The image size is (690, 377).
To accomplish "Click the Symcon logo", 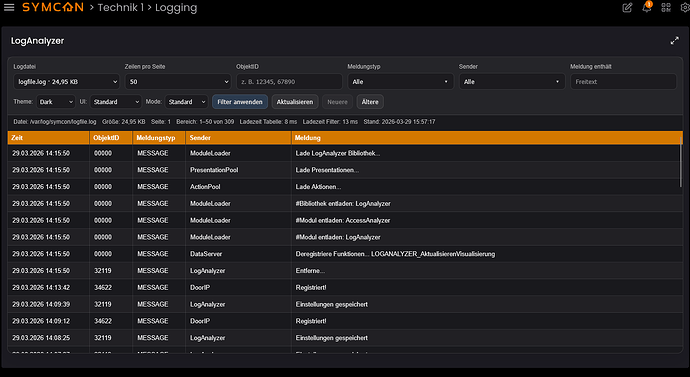I will coord(53,7).
